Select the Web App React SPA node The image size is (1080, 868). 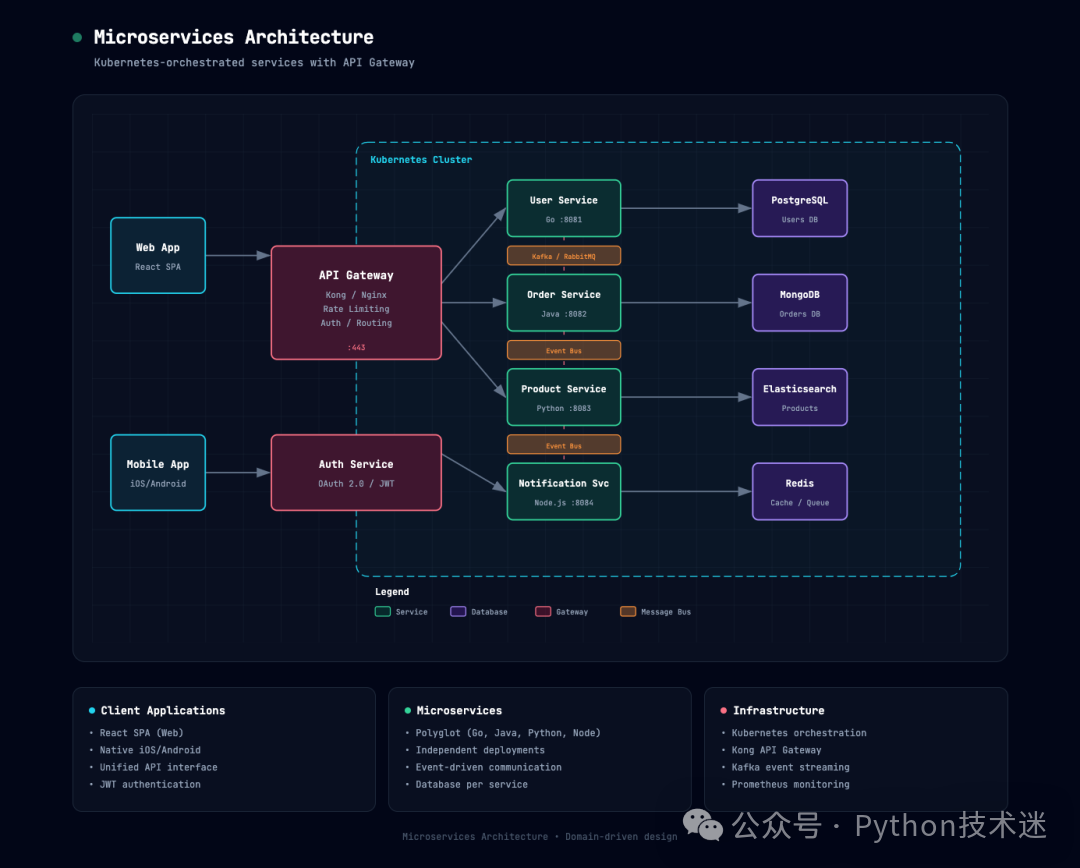click(x=158, y=256)
